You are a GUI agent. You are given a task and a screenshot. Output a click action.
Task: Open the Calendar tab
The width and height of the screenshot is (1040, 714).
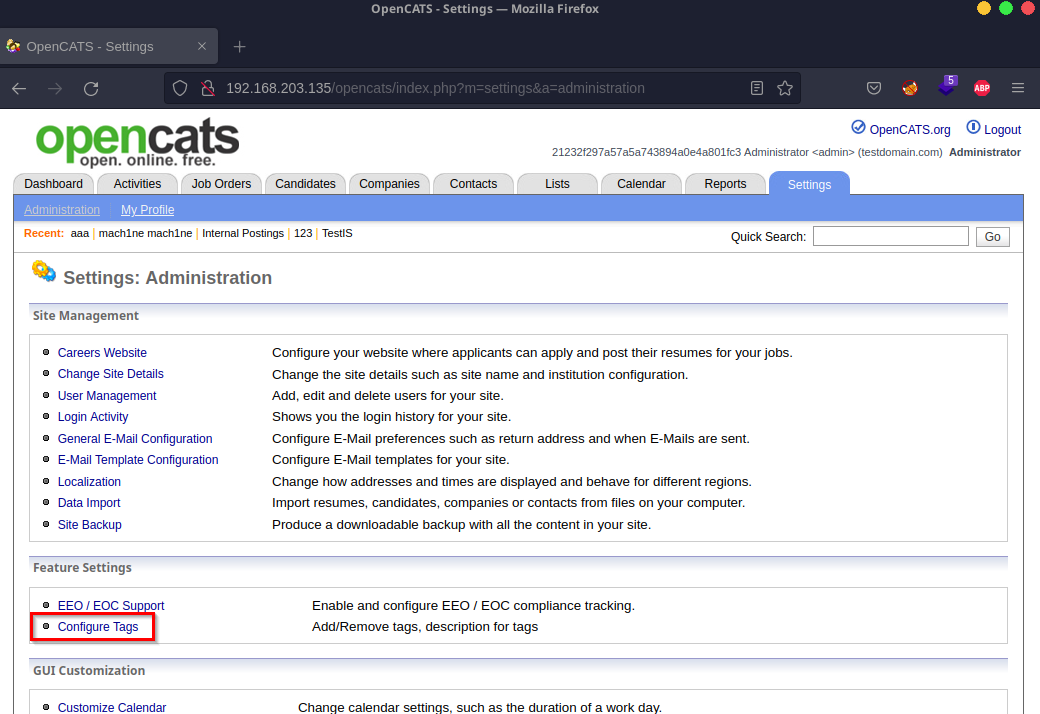tap(641, 184)
